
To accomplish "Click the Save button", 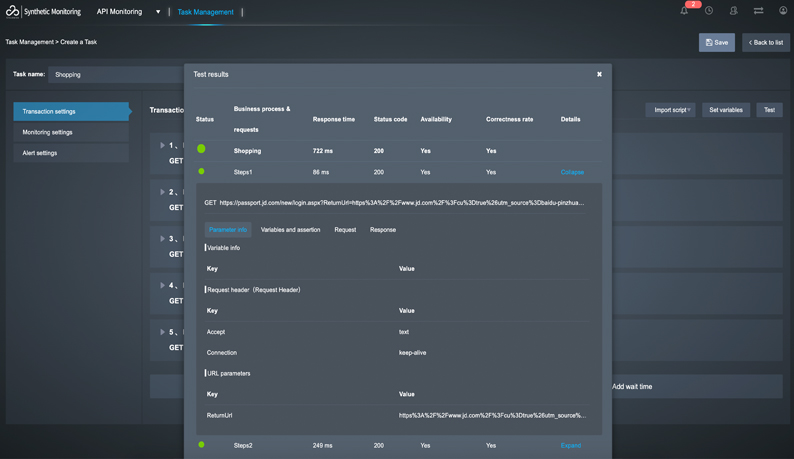I will pos(717,43).
